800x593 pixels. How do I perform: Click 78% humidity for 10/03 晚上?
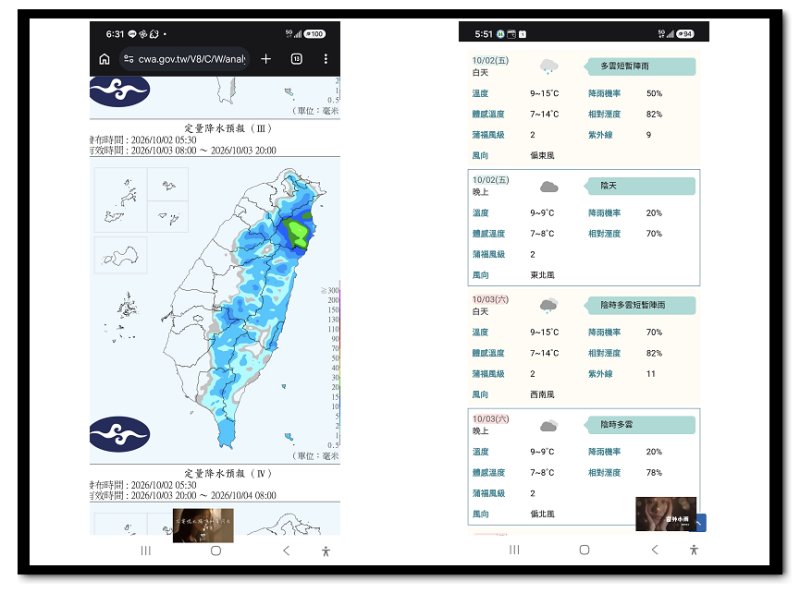tap(654, 473)
